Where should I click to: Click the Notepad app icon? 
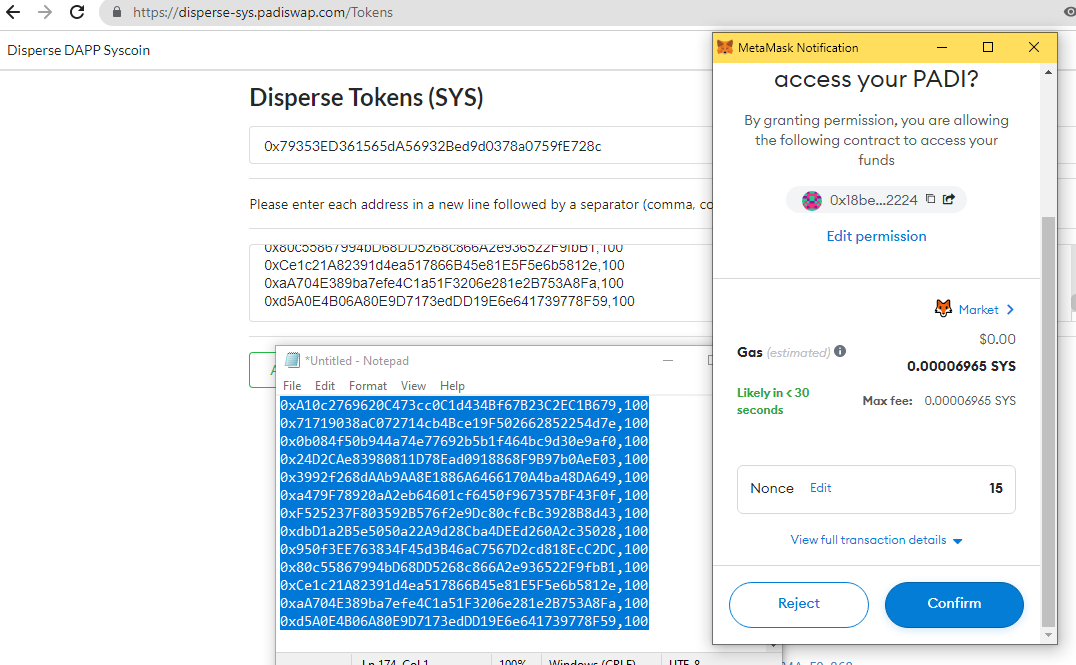292,360
